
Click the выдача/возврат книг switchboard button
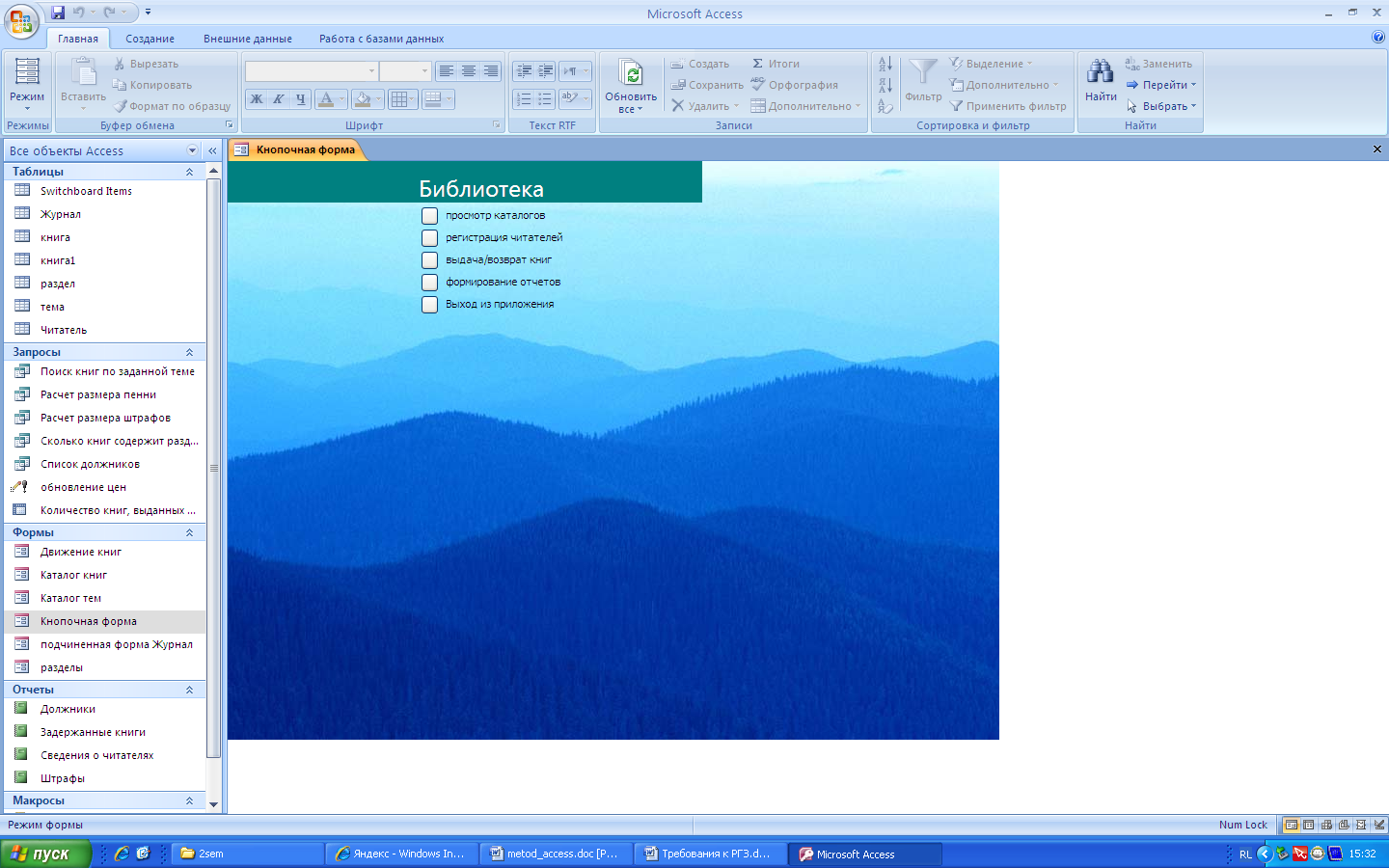pyautogui.click(x=429, y=260)
